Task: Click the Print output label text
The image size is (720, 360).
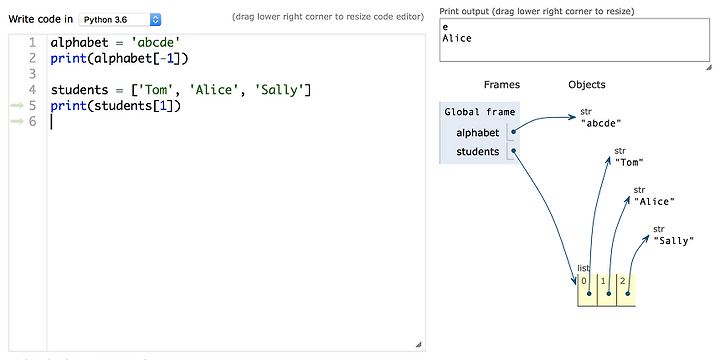Action: (537, 11)
